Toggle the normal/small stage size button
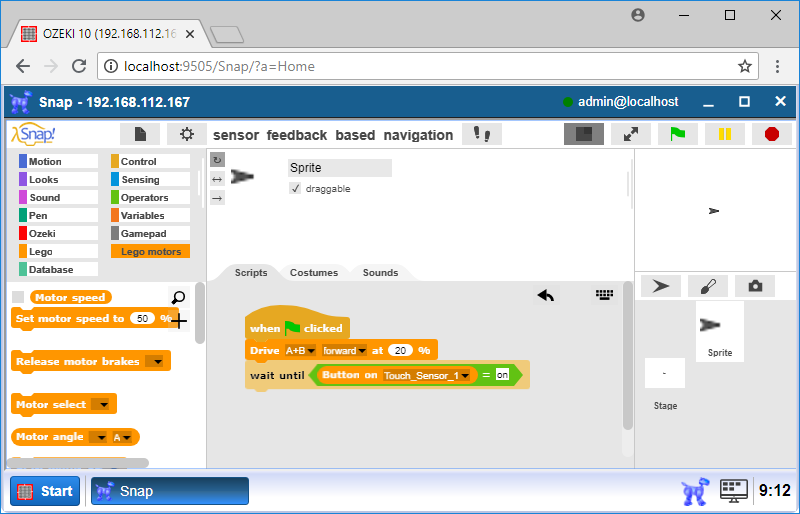The image size is (800, 514). tap(584, 134)
